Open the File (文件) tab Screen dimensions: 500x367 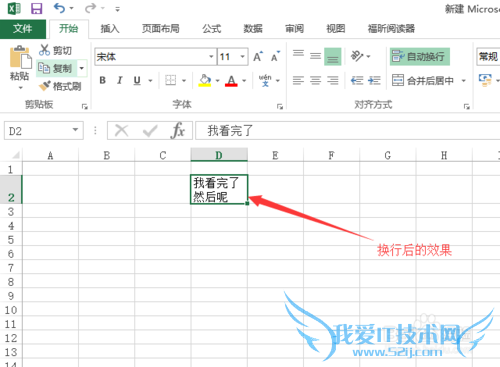pyautogui.click(x=23, y=29)
